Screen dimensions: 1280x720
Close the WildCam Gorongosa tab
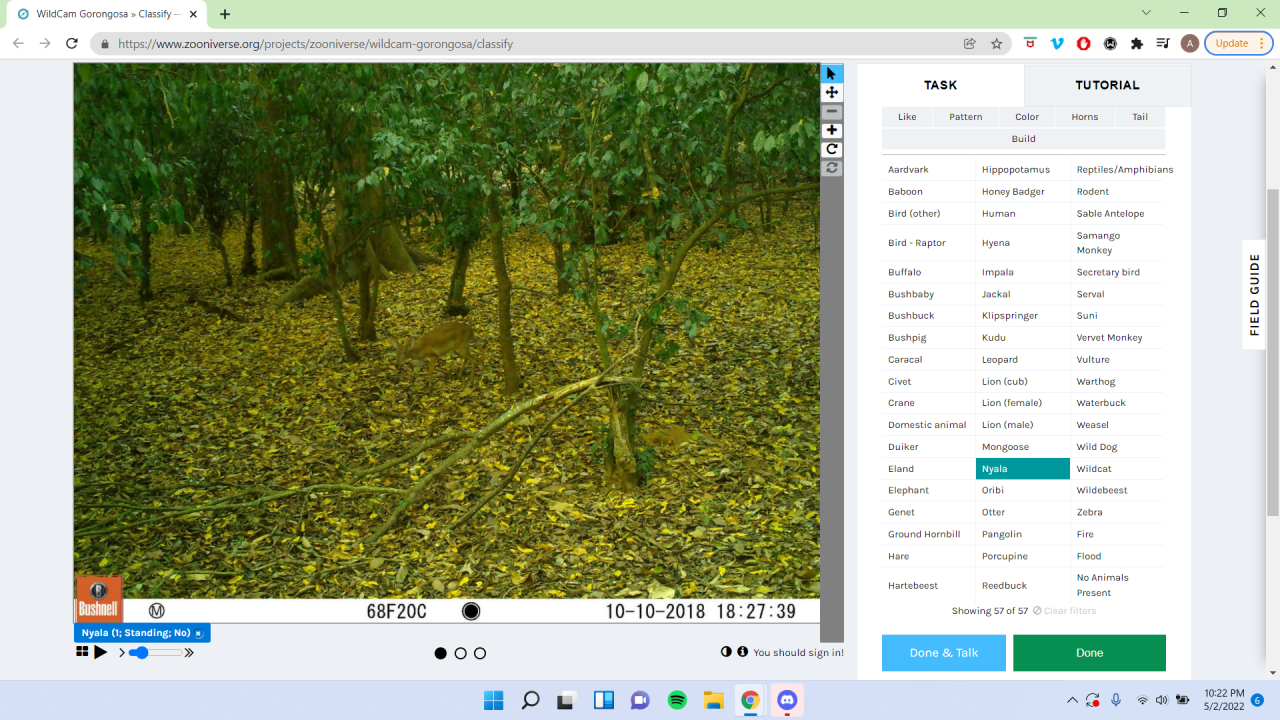tap(194, 14)
